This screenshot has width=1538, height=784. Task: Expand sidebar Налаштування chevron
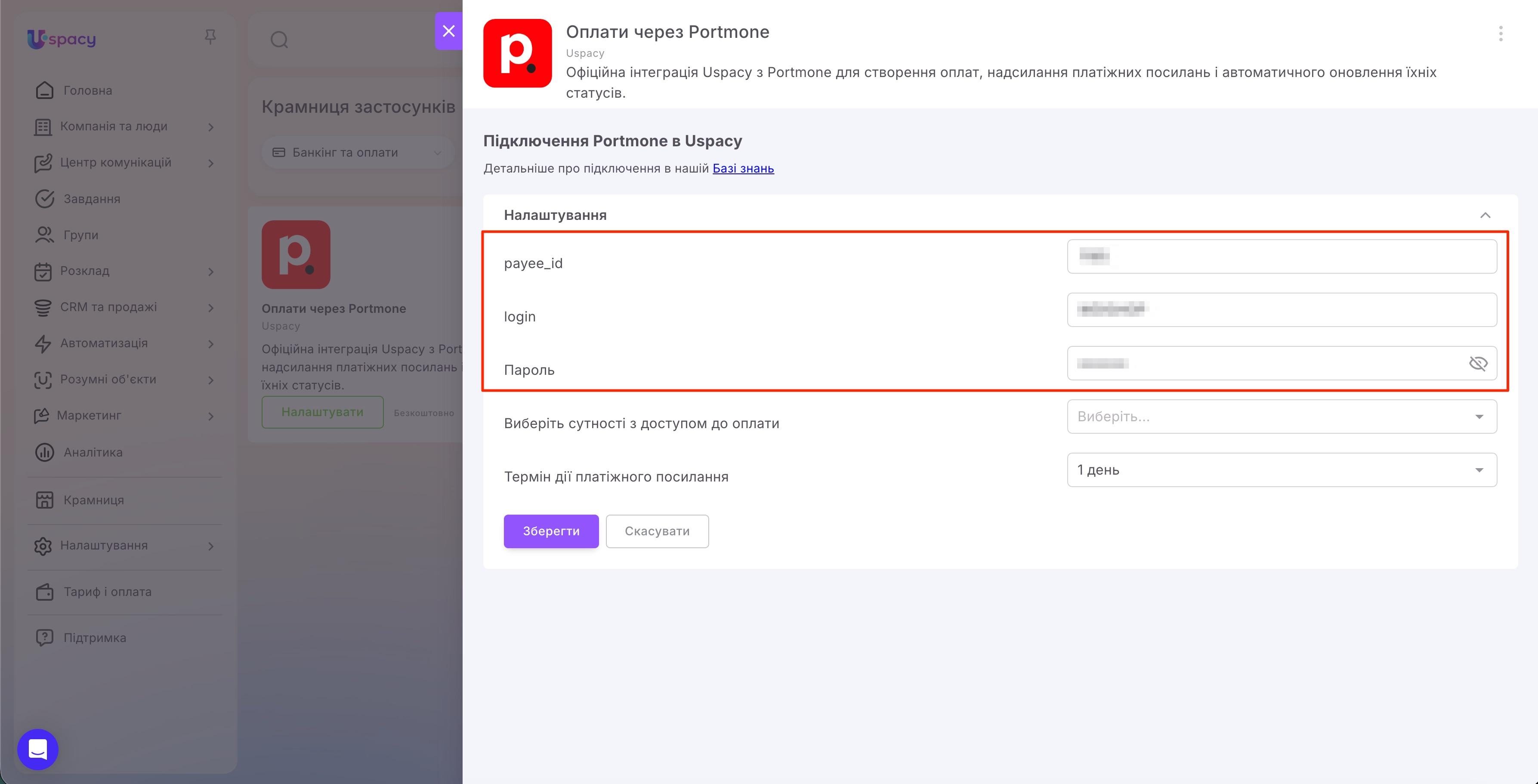[x=211, y=546]
